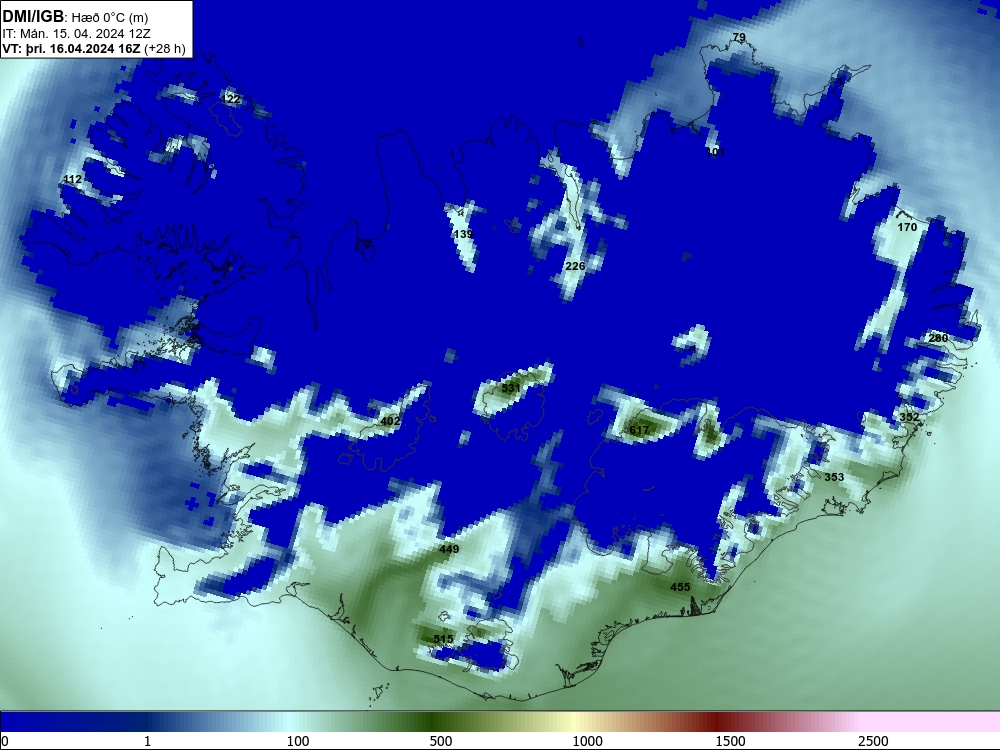Click the map value '139'
This screenshot has width=1000, height=750.
463,234
